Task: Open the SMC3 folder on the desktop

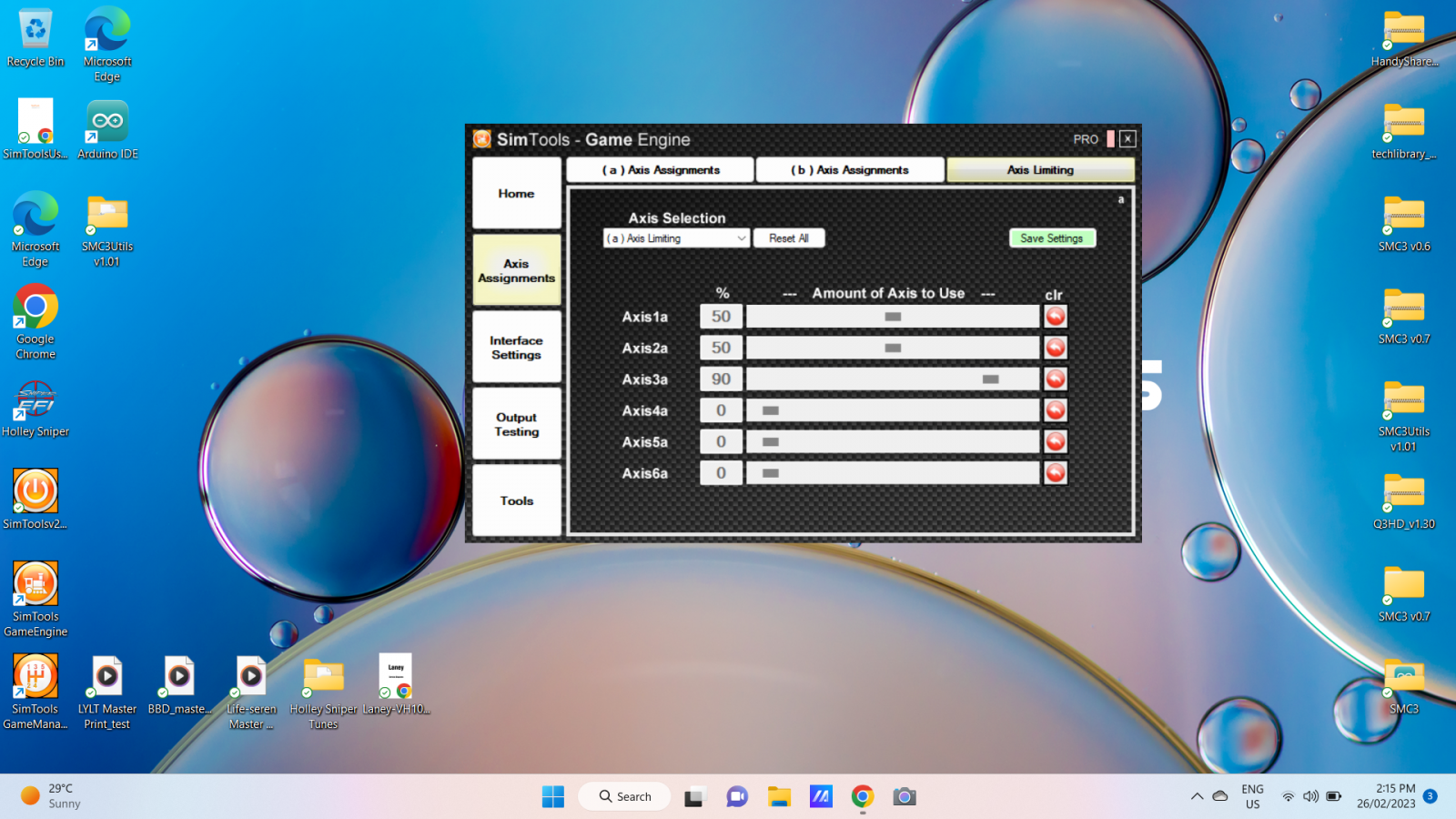Action: pos(1404,687)
